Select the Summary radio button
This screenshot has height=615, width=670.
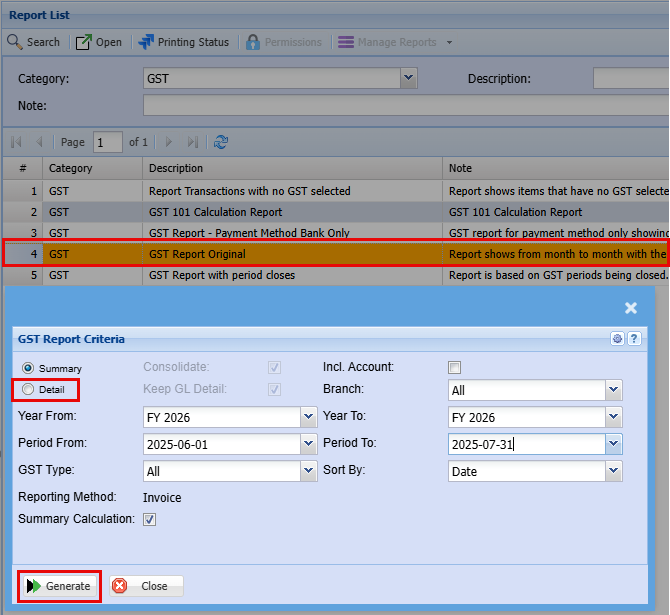[28, 368]
